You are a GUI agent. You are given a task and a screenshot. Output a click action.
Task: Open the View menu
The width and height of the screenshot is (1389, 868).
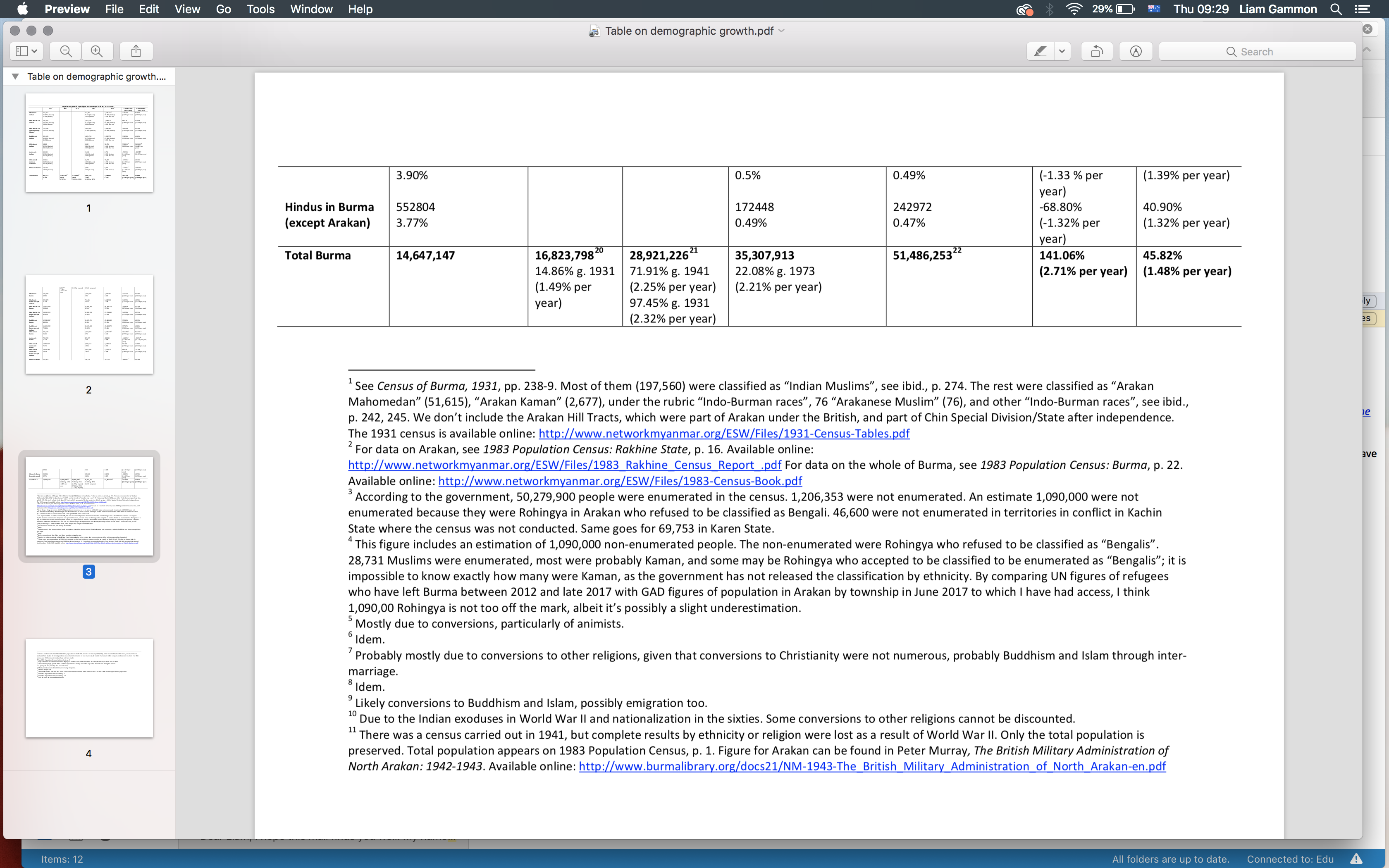pos(187,9)
